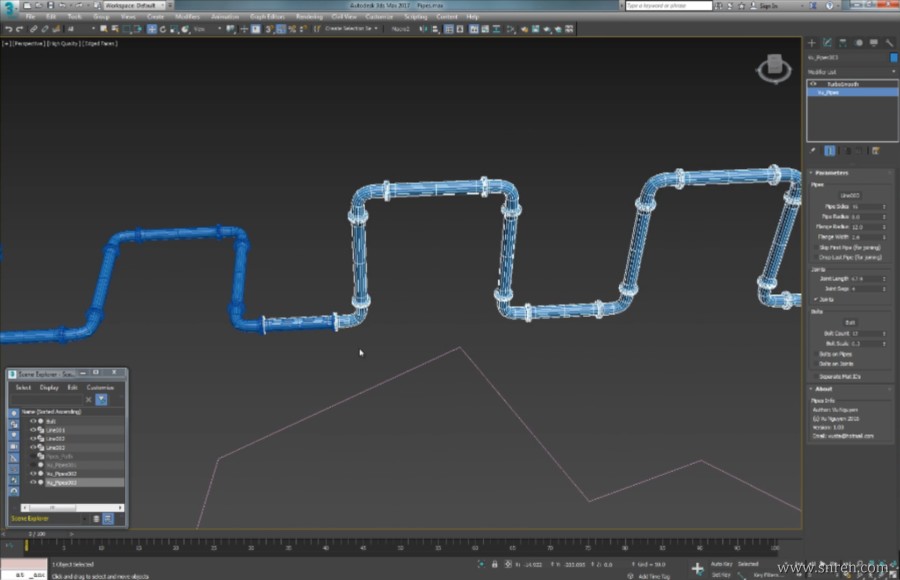Uncheck the Joints checkbox
Viewport: 900px width, 580px height.
(x=816, y=299)
